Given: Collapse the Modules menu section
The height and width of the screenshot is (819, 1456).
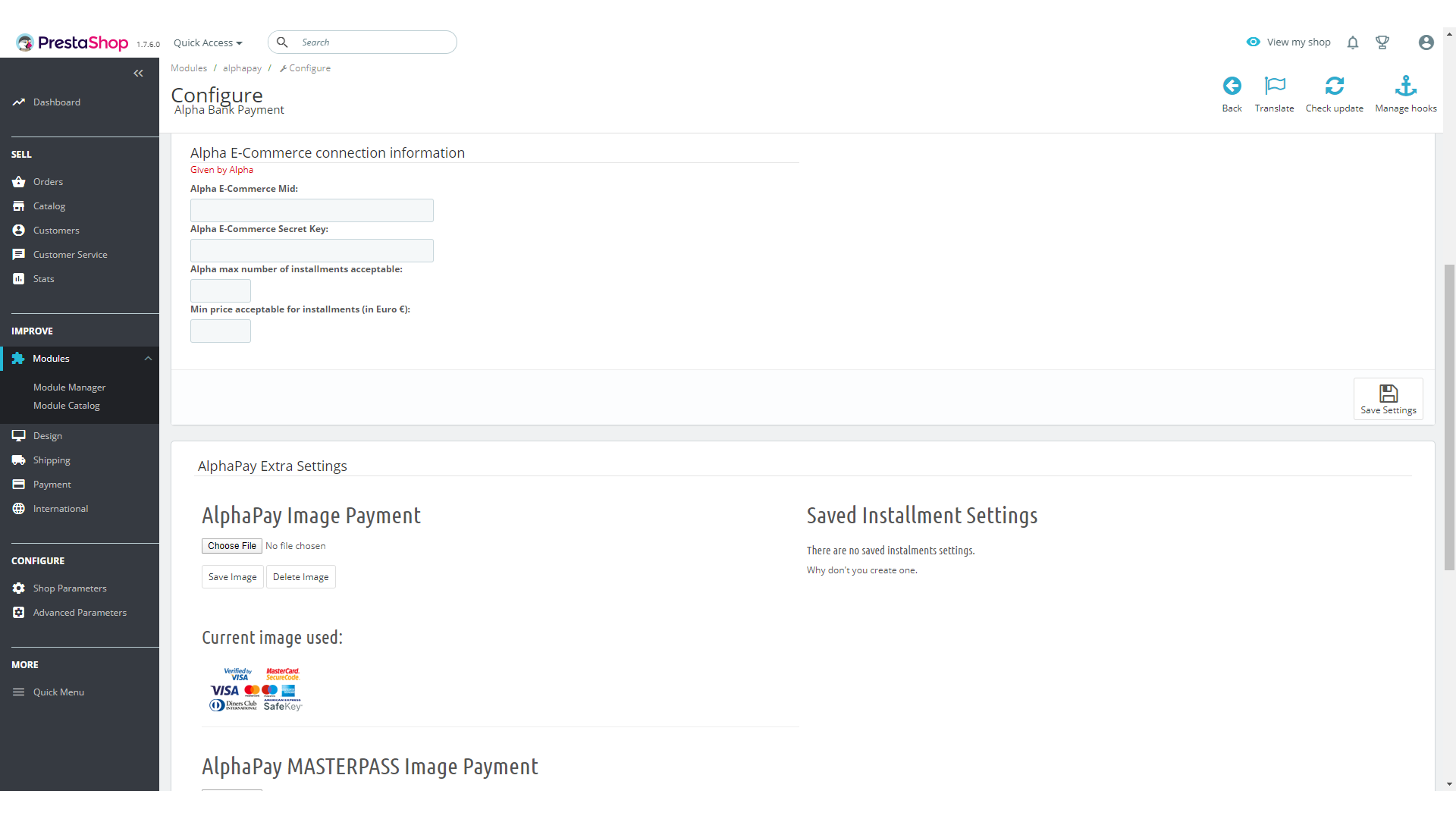Looking at the screenshot, I should [x=149, y=359].
